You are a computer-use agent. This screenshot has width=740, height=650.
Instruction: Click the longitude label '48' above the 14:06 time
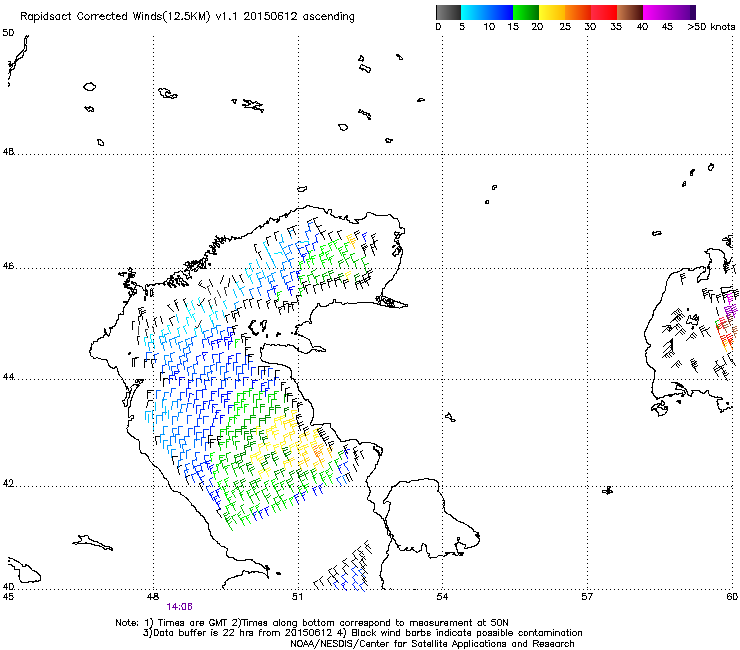(x=152, y=597)
